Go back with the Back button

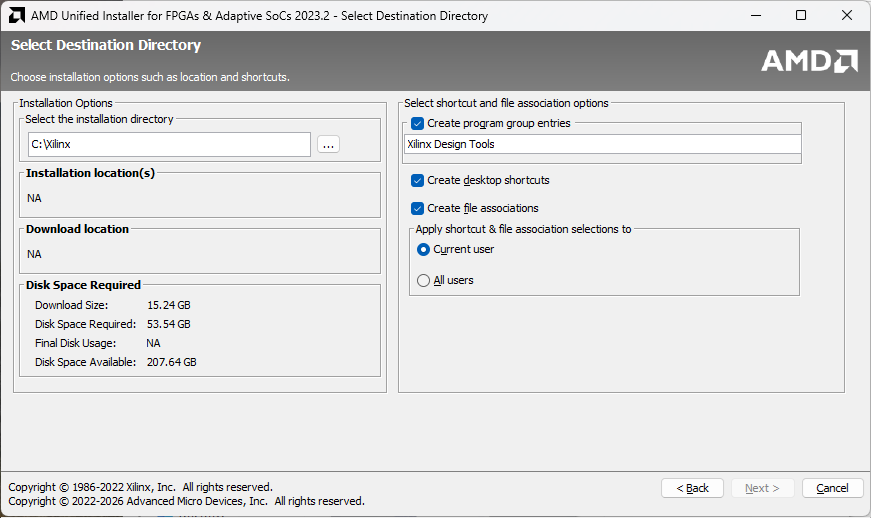coord(692,488)
